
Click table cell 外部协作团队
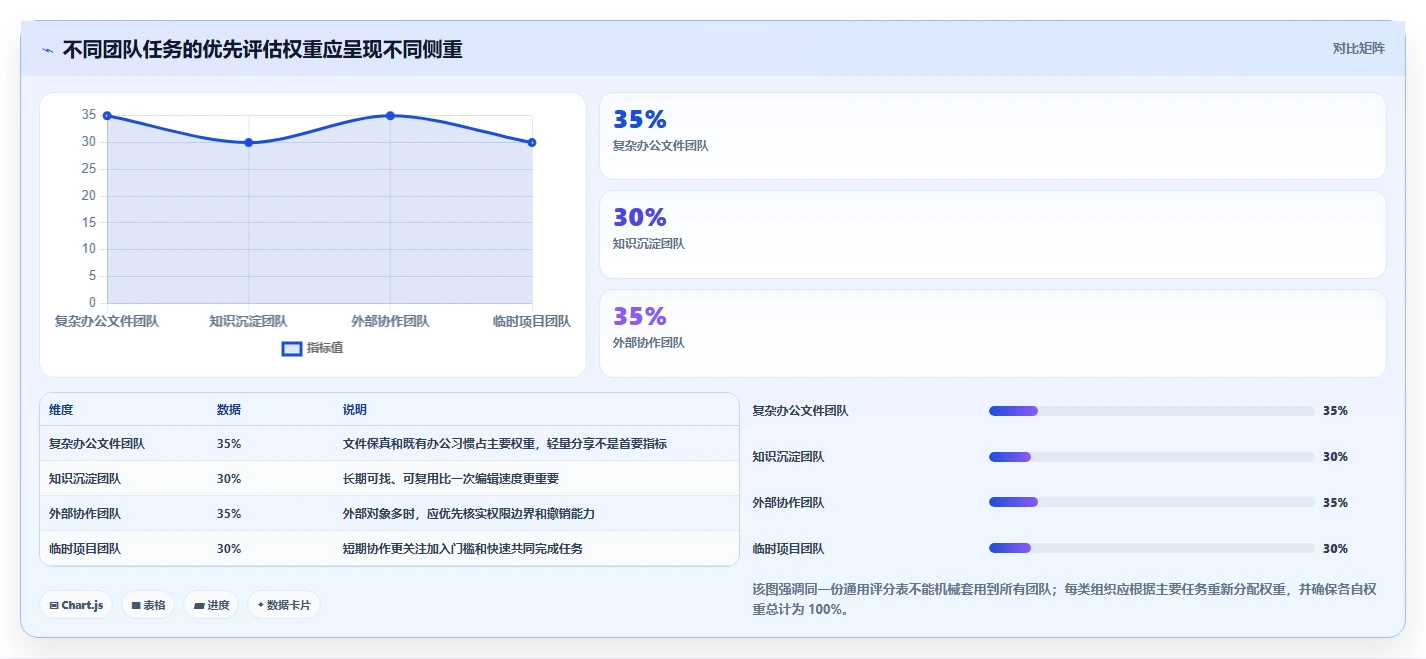click(x=85, y=514)
